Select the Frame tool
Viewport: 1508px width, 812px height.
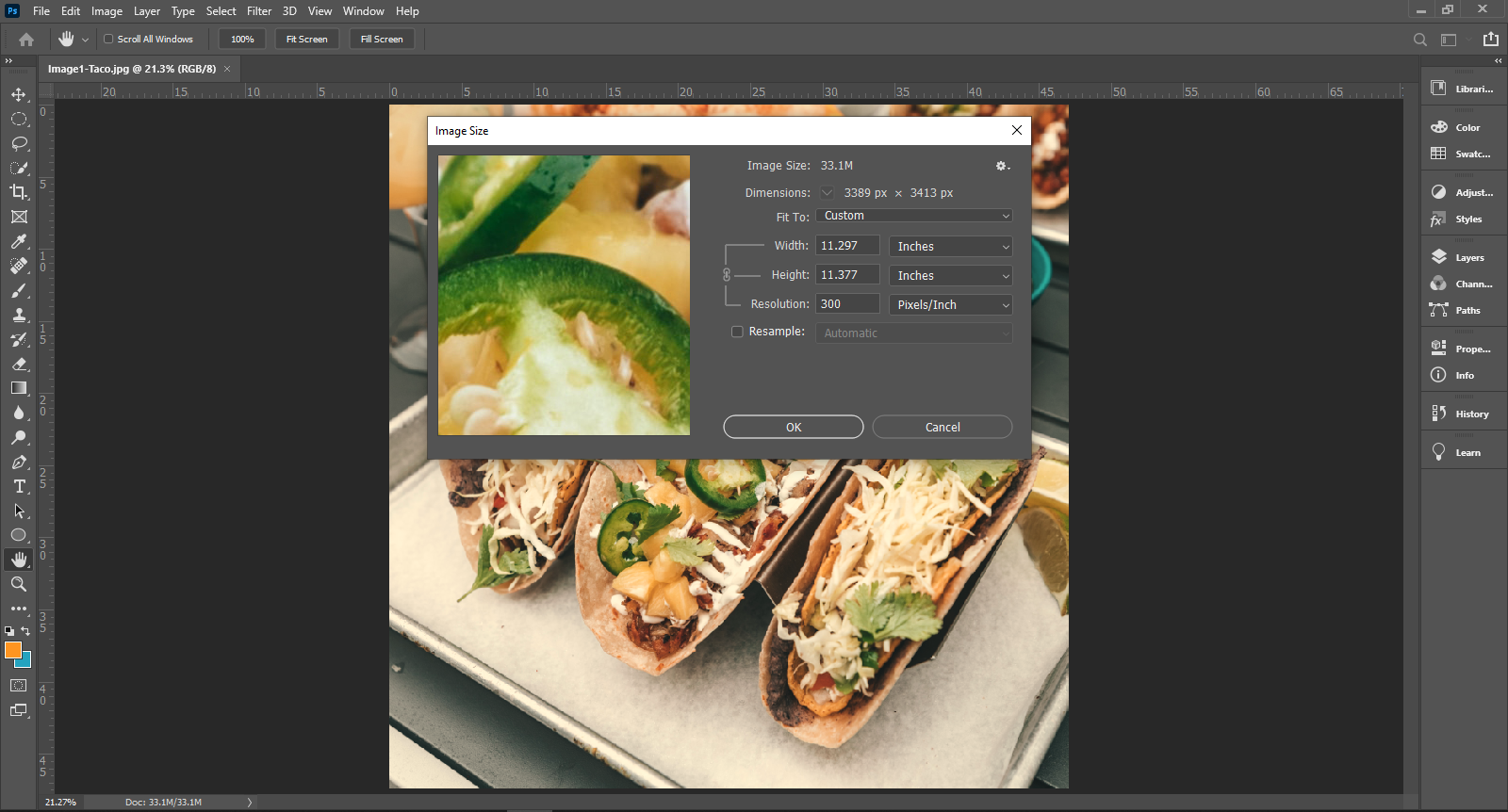[19, 217]
